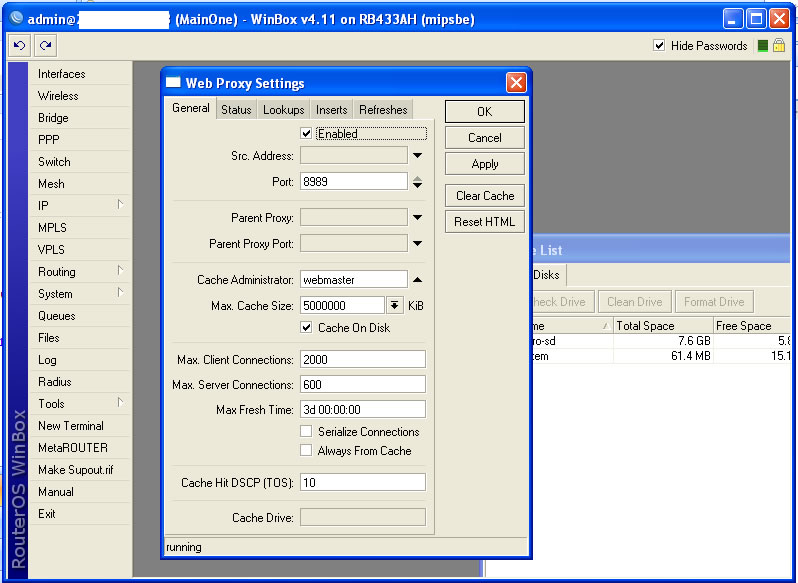Screen dimensions: 798x583
Task: Click the Undo arrow toolbar icon
Action: tap(20, 46)
